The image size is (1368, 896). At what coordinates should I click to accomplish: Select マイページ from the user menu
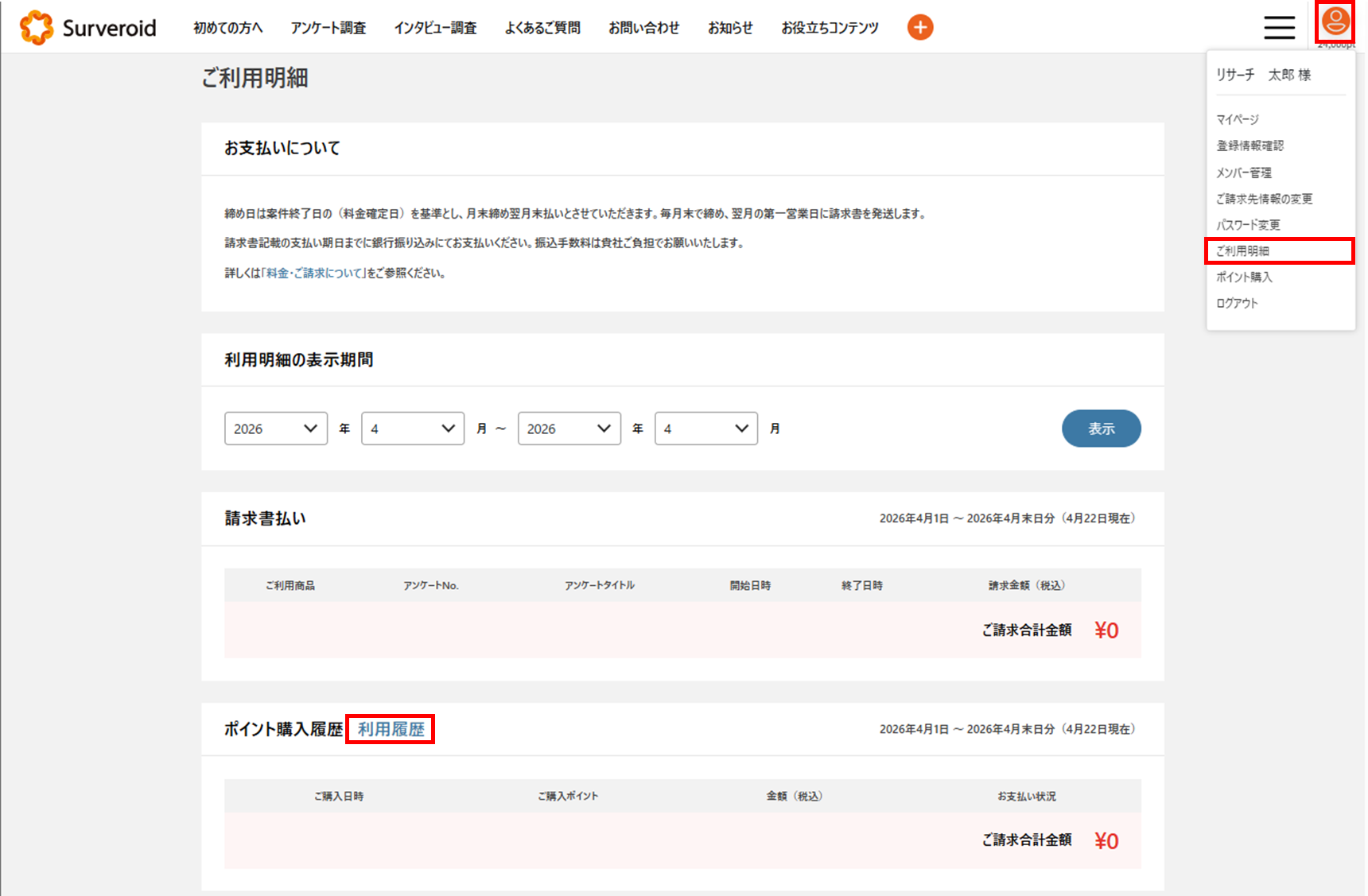point(1238,119)
